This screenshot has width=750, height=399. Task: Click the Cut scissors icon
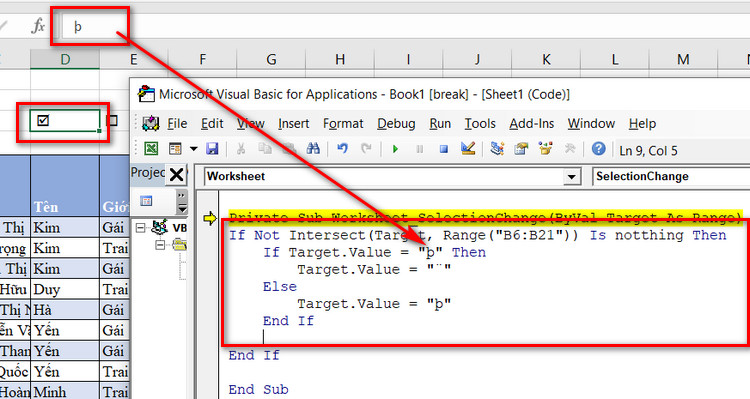click(241, 149)
